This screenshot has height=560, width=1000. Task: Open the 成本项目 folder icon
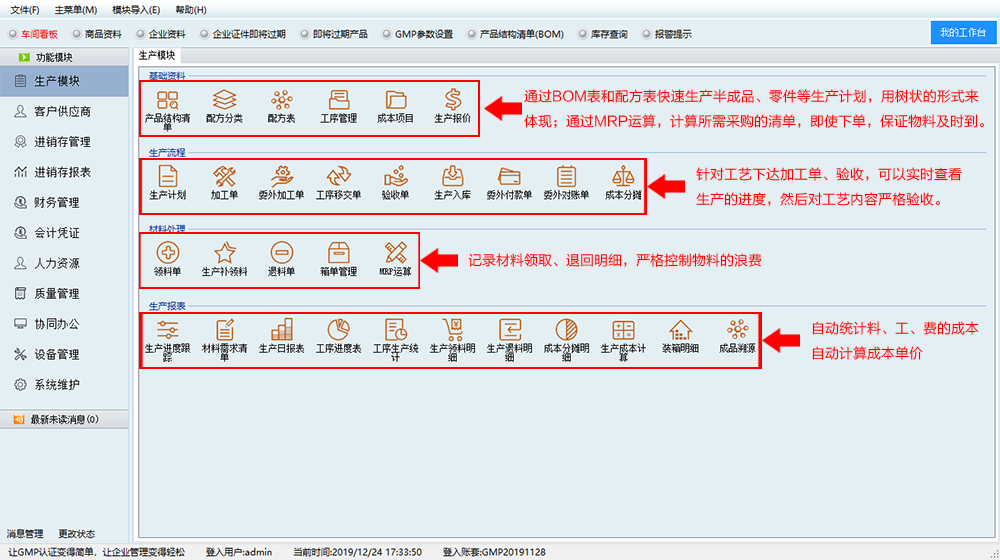tap(395, 100)
